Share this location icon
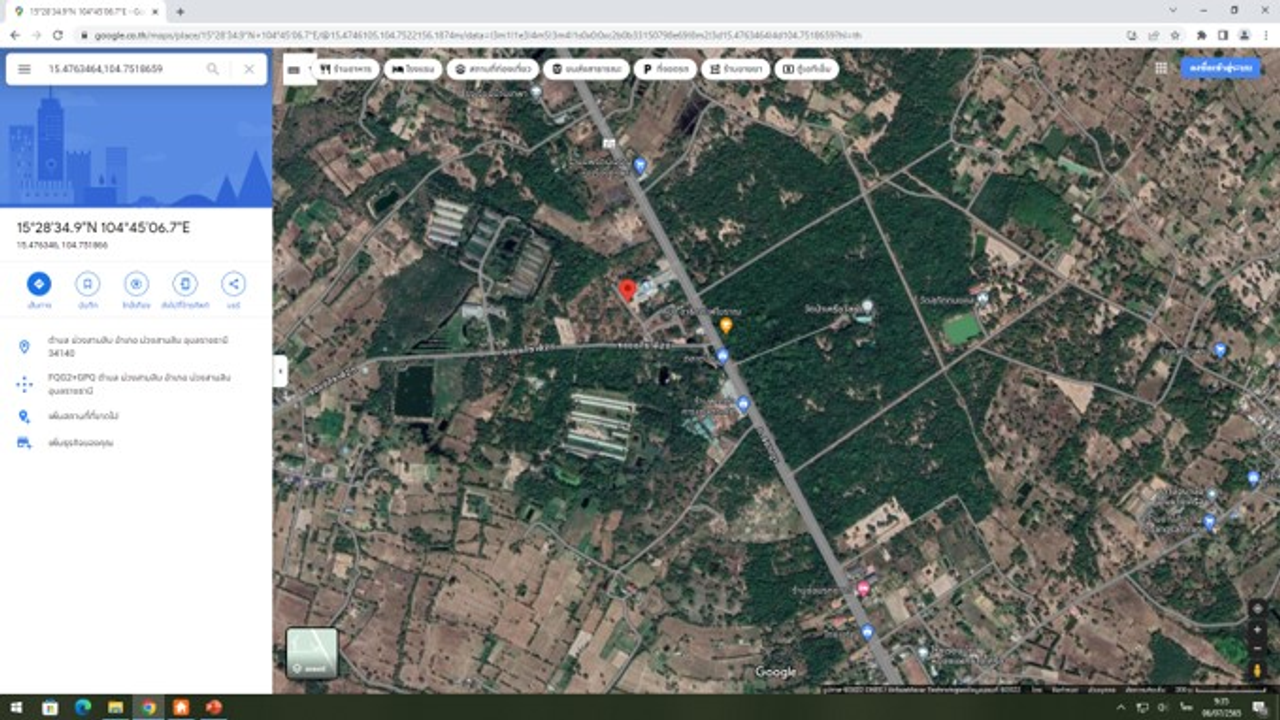Viewport: 1280px width, 720px height. (233, 284)
